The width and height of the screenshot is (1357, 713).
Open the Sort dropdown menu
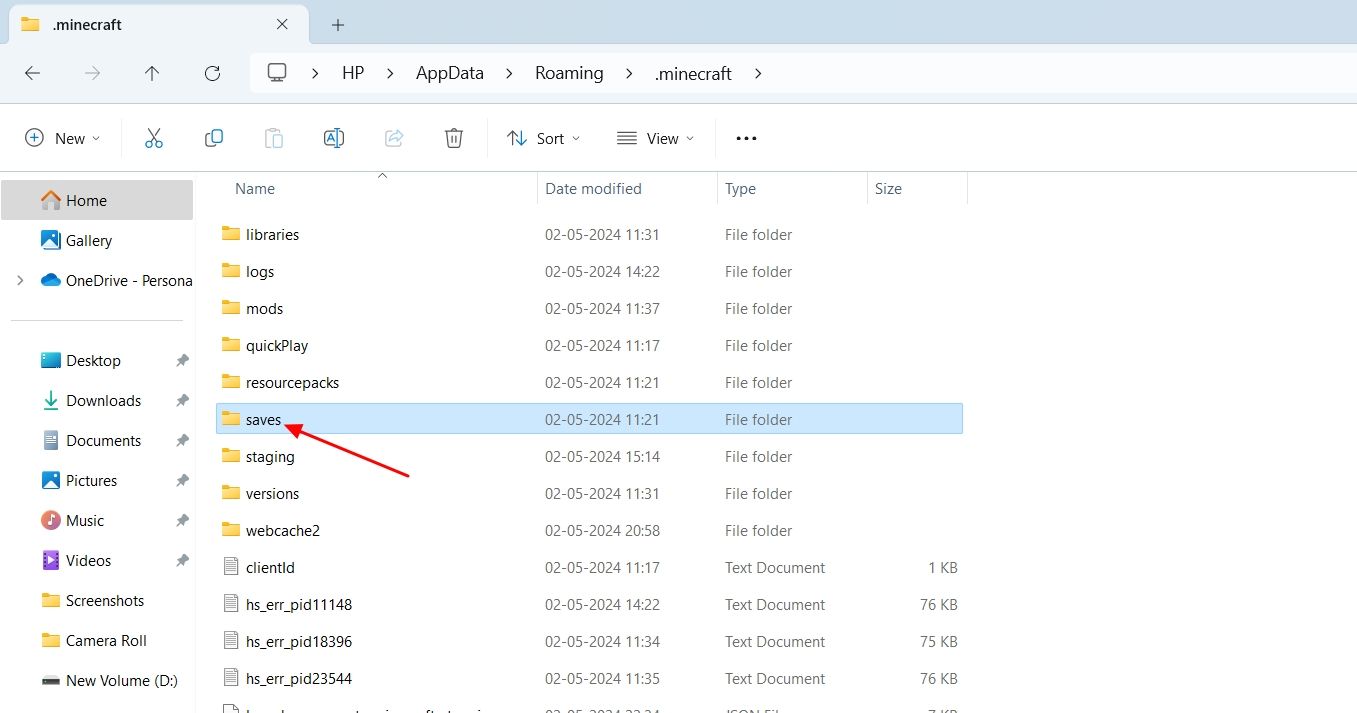(x=544, y=139)
